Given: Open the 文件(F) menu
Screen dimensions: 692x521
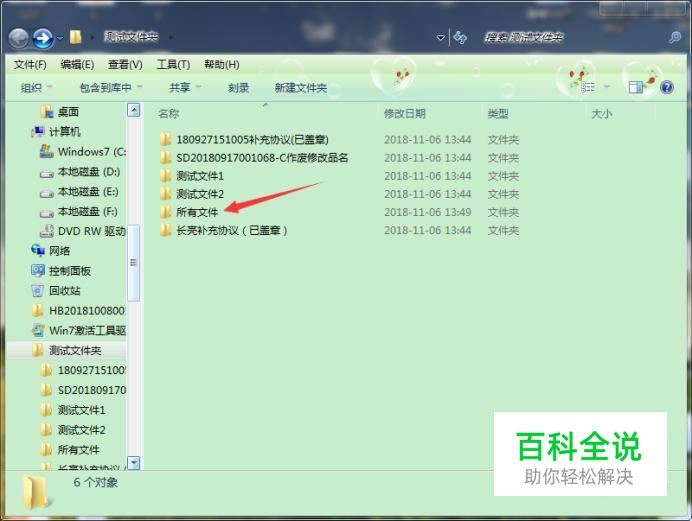Looking at the screenshot, I should coord(30,65).
